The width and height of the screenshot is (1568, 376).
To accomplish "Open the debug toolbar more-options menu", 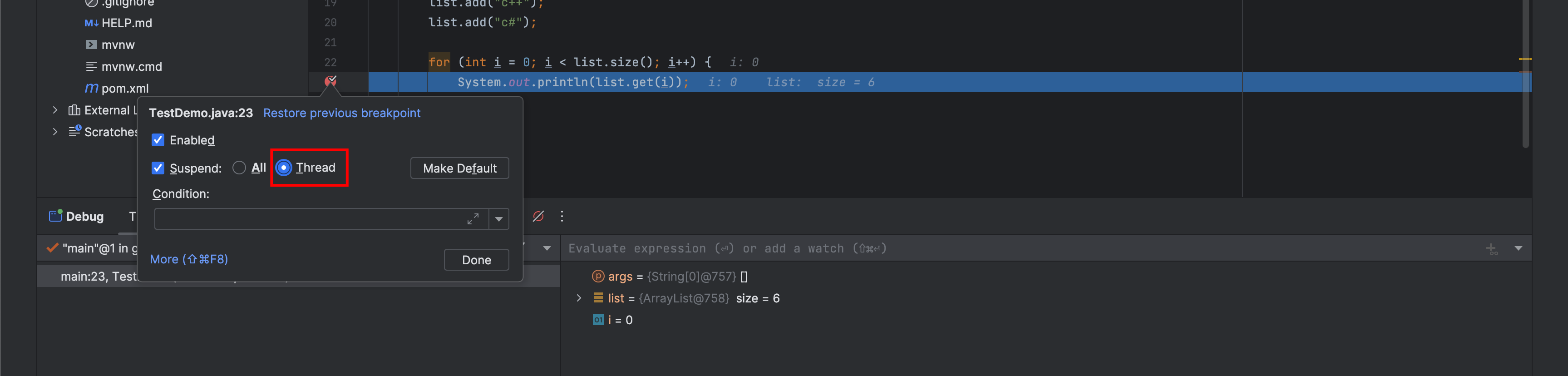I will tap(562, 217).
